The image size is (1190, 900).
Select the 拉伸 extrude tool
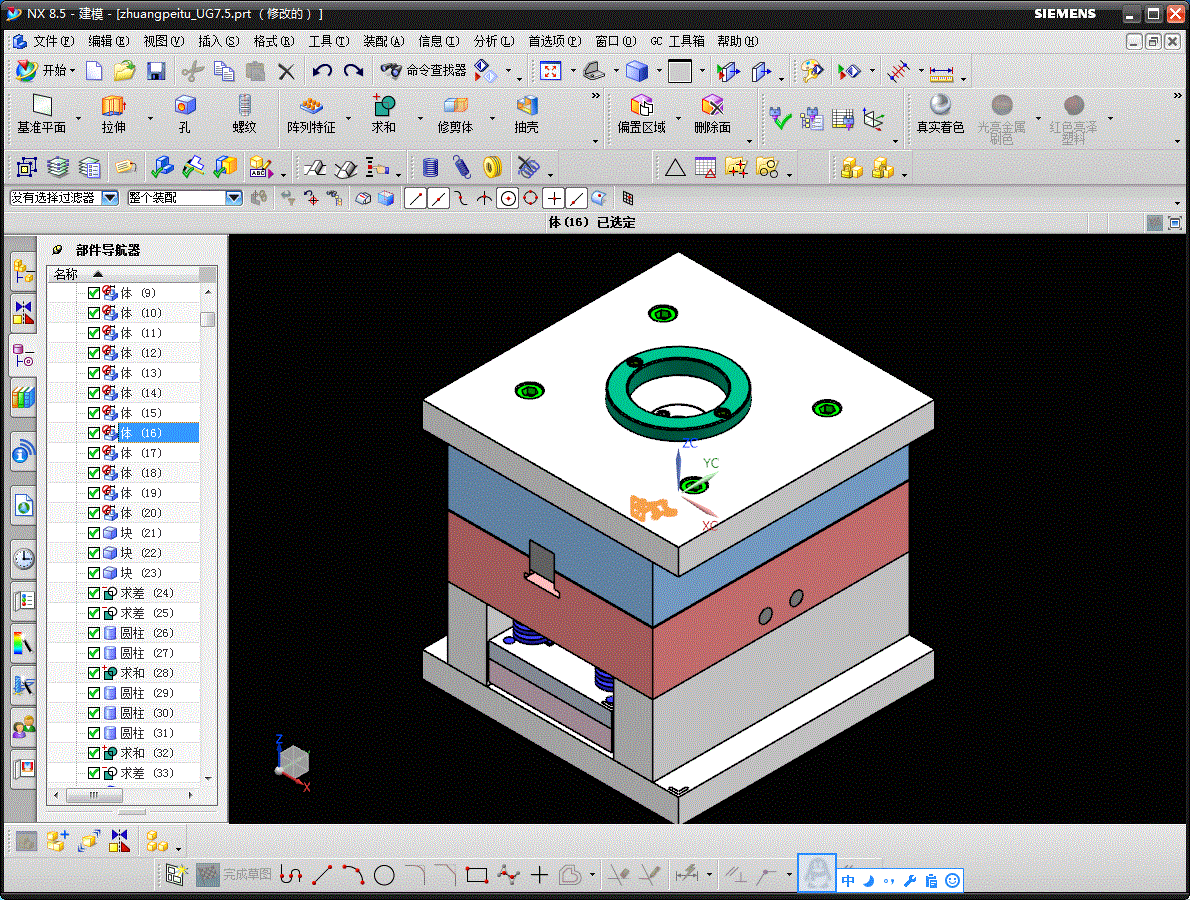[114, 114]
